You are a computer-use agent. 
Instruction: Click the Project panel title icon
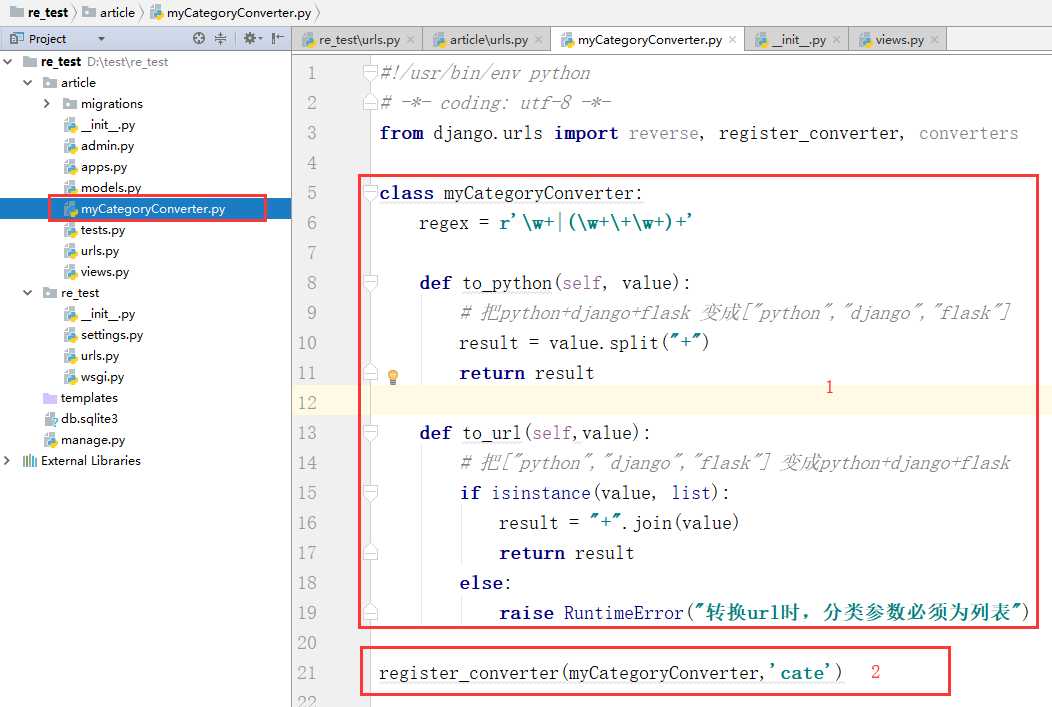(x=17, y=39)
